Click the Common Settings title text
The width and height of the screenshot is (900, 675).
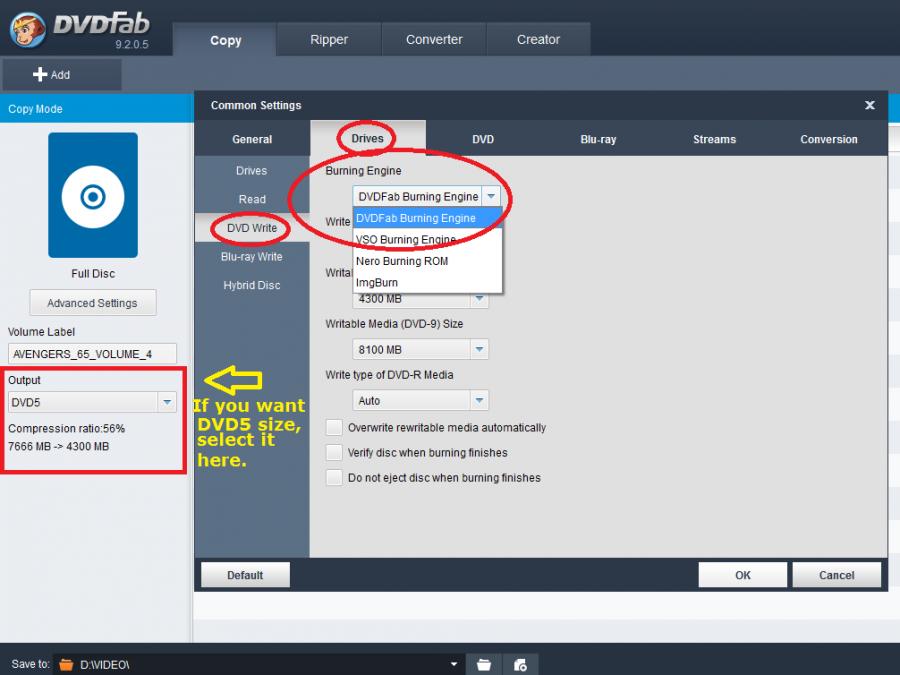(256, 106)
